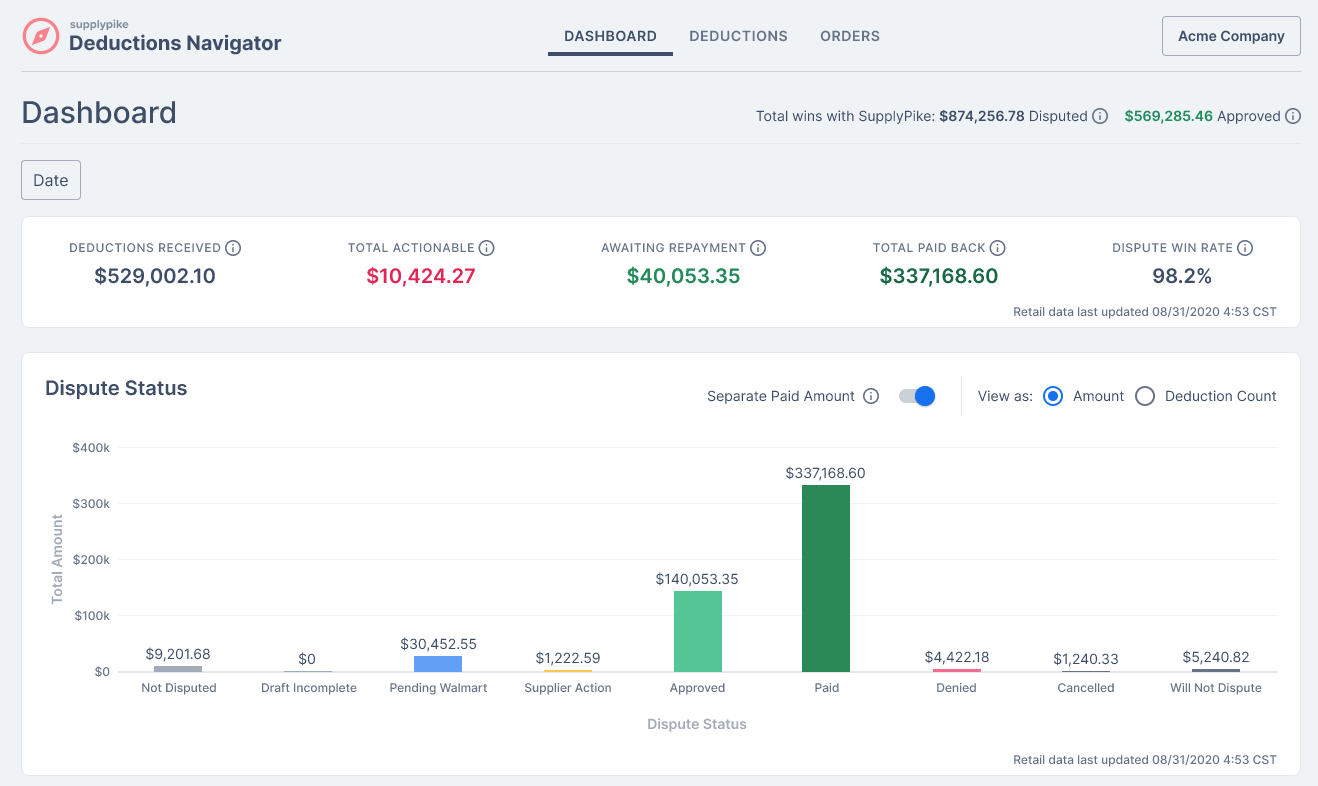Click the $1,240.33 Cancelled amount label

point(1086,659)
